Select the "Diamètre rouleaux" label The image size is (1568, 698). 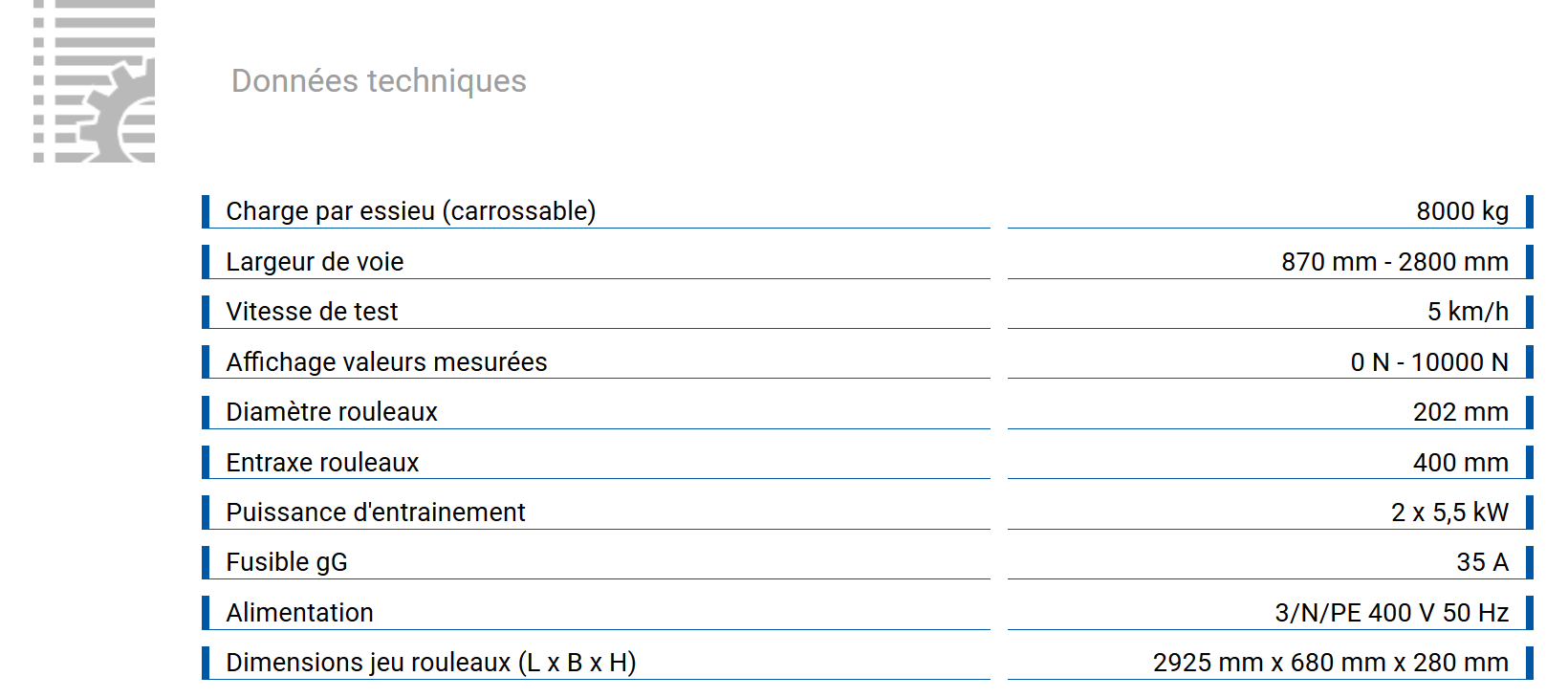(332, 412)
